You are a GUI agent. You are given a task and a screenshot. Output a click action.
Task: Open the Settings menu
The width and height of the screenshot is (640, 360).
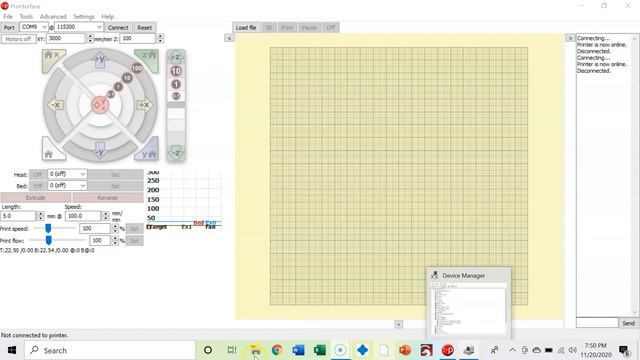coord(84,17)
